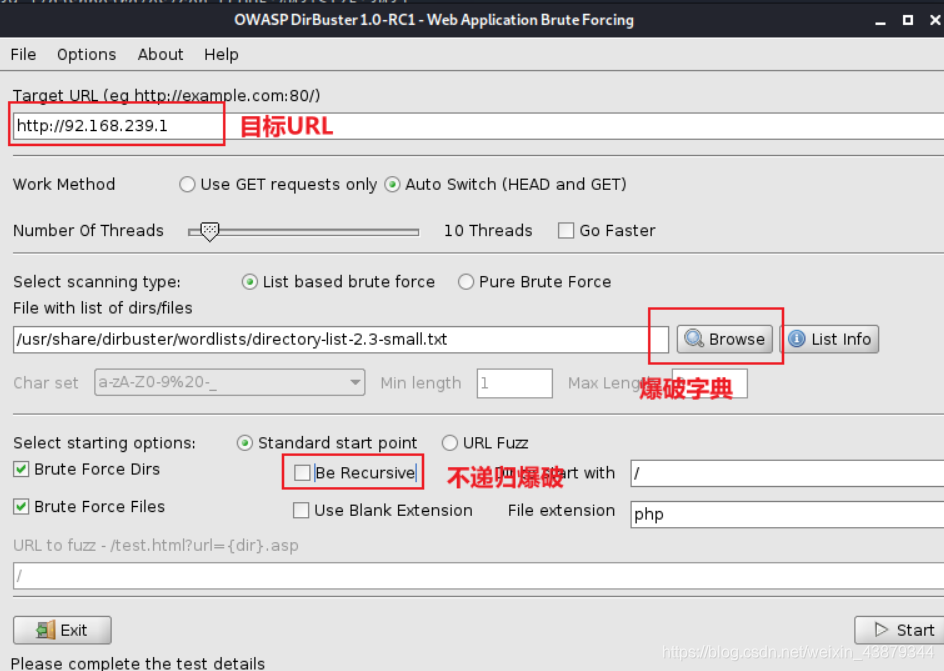944x671 pixels.
Task: Select Pure Brute Force option
Action: tap(465, 282)
